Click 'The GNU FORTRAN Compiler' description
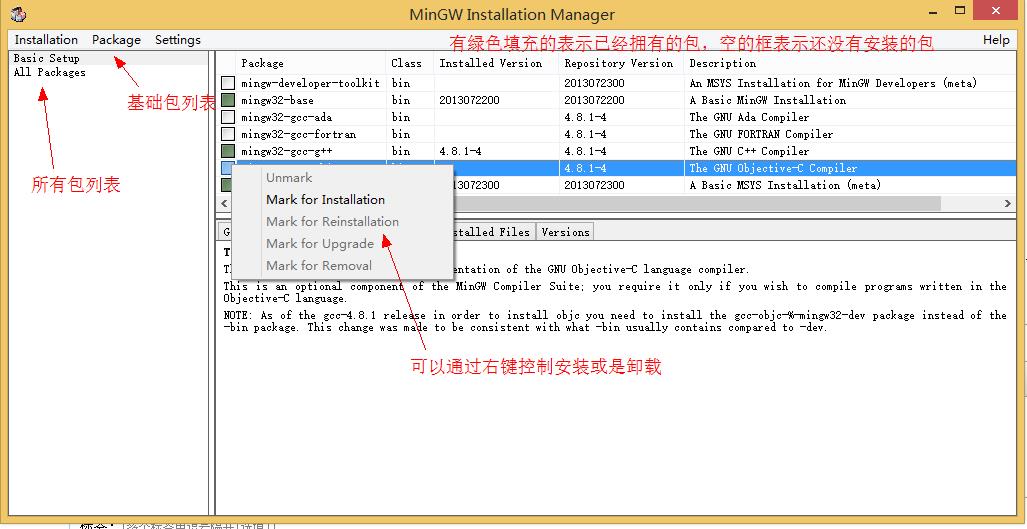Screen dimensions: 1027x529 (761, 134)
